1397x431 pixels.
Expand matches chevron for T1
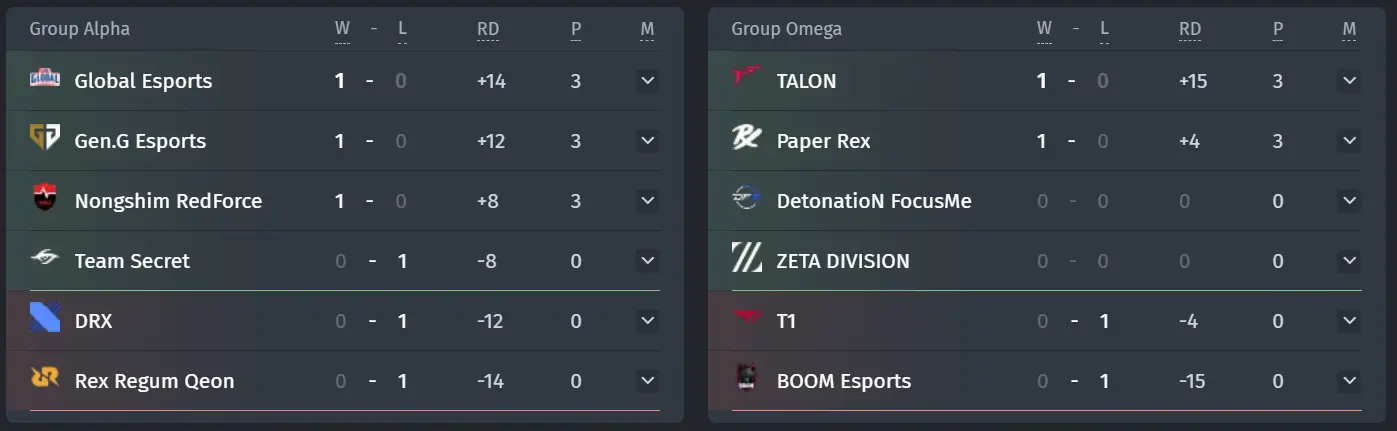pyautogui.click(x=1349, y=320)
